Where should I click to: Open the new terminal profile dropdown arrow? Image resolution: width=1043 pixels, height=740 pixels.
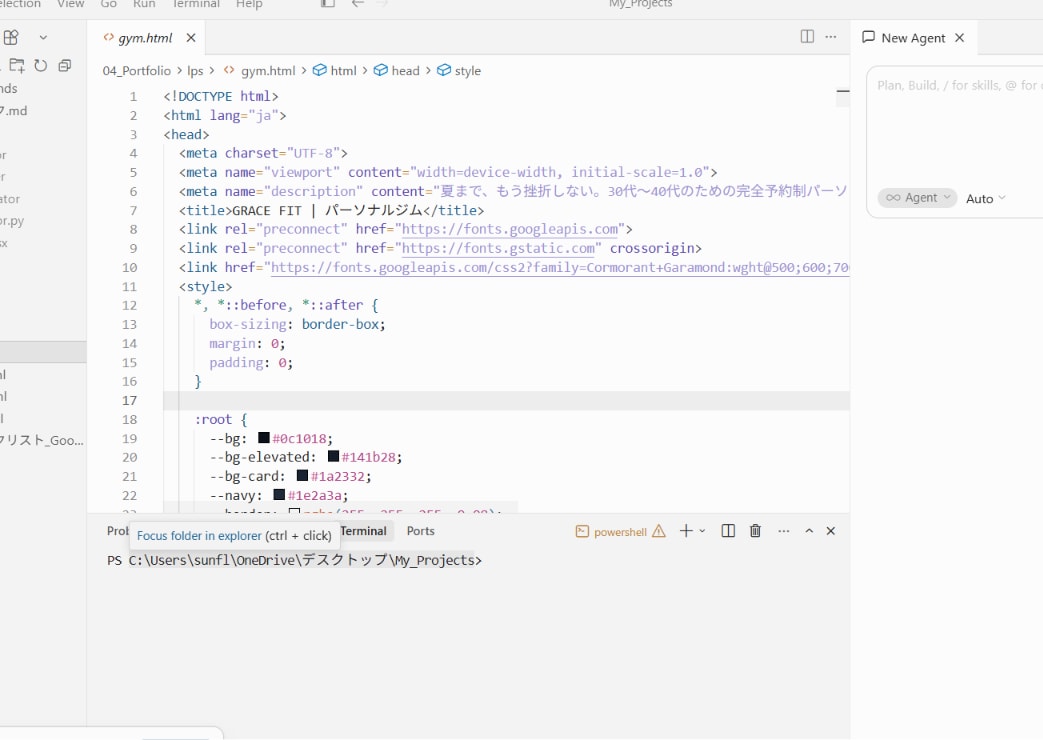(702, 531)
